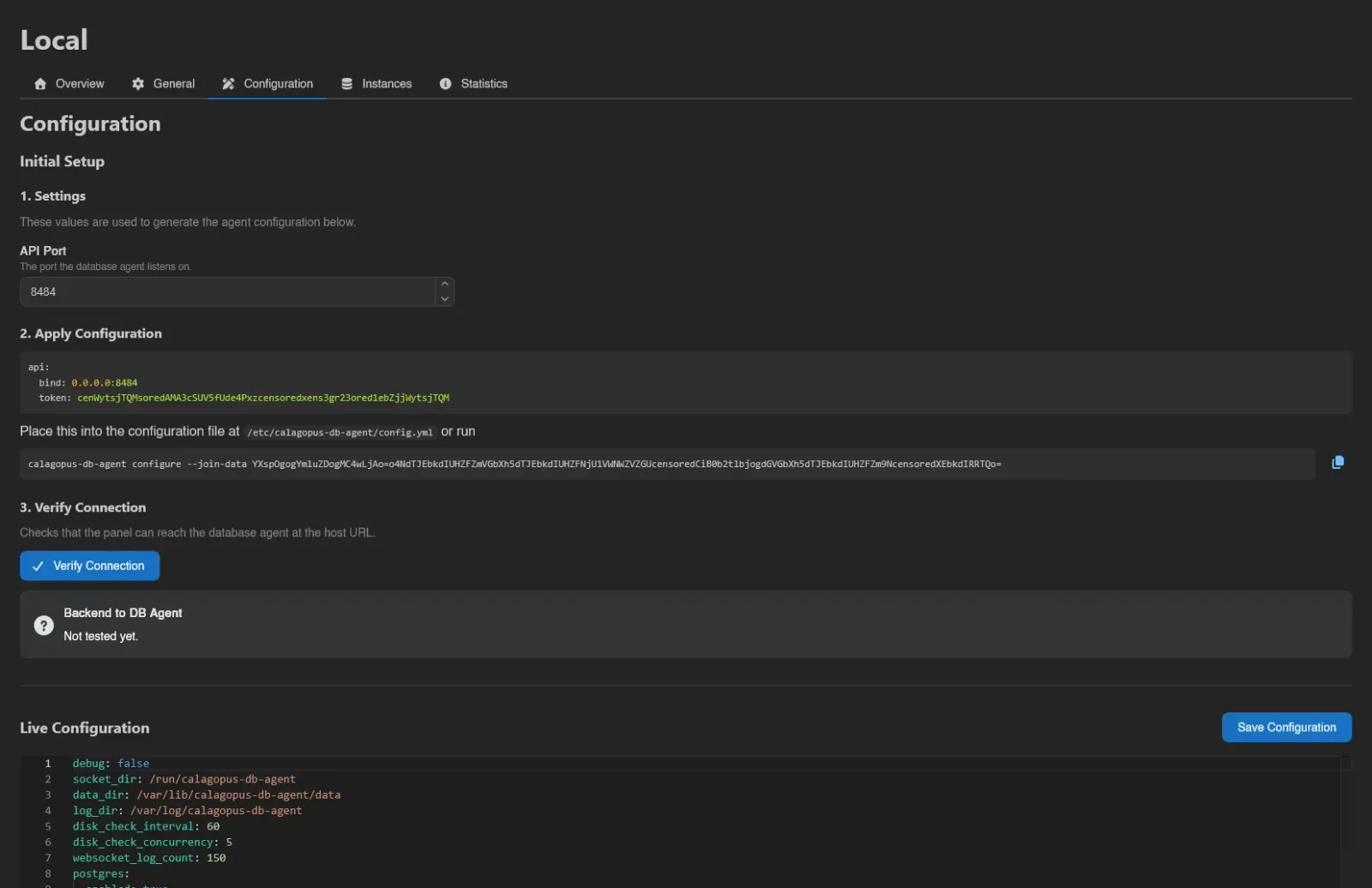Click the /etc/calagopus-db-agent/config.yml path
Viewport: 1372px width, 888px height.
(x=340, y=433)
